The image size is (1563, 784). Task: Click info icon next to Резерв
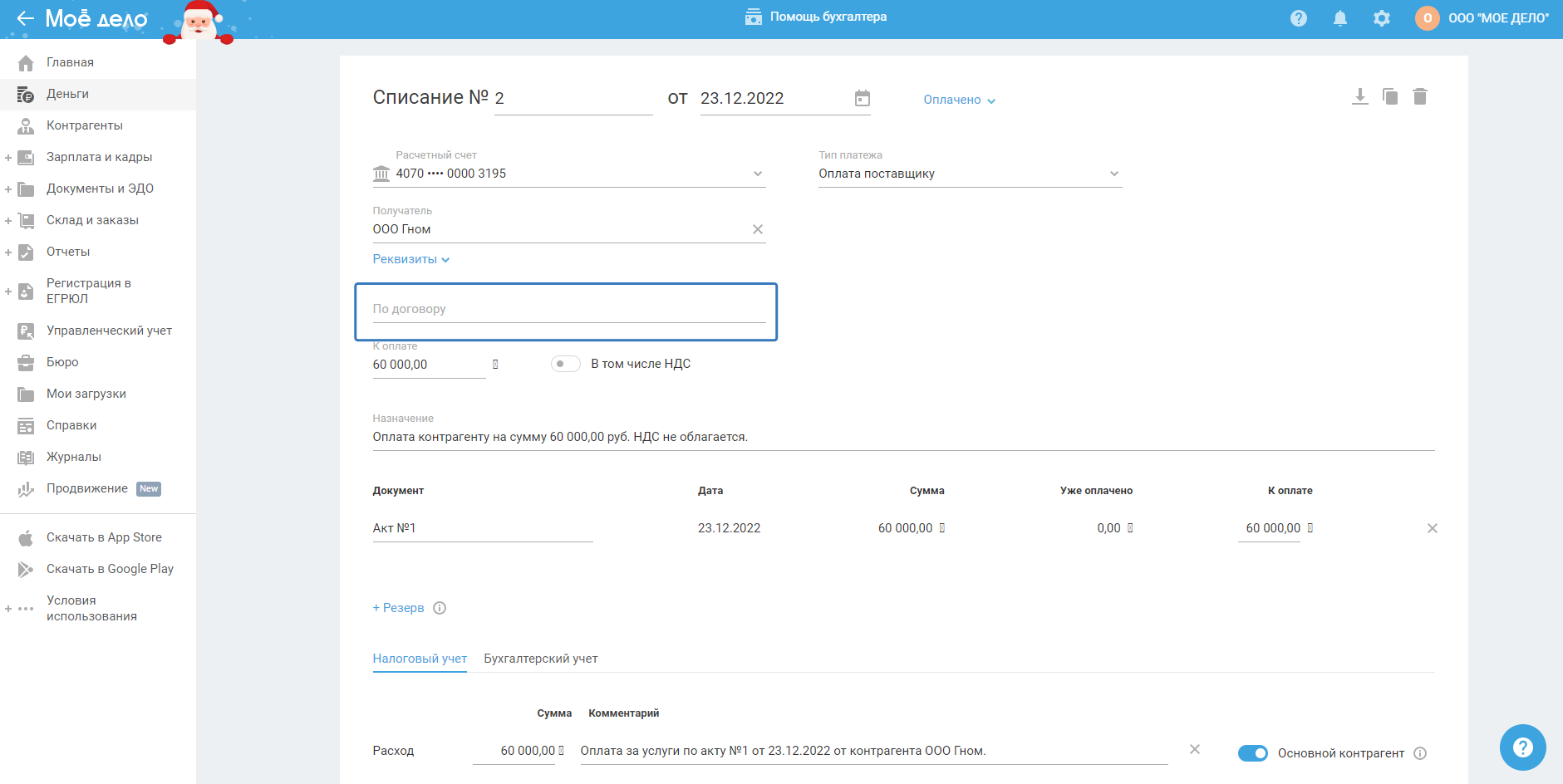pos(440,608)
